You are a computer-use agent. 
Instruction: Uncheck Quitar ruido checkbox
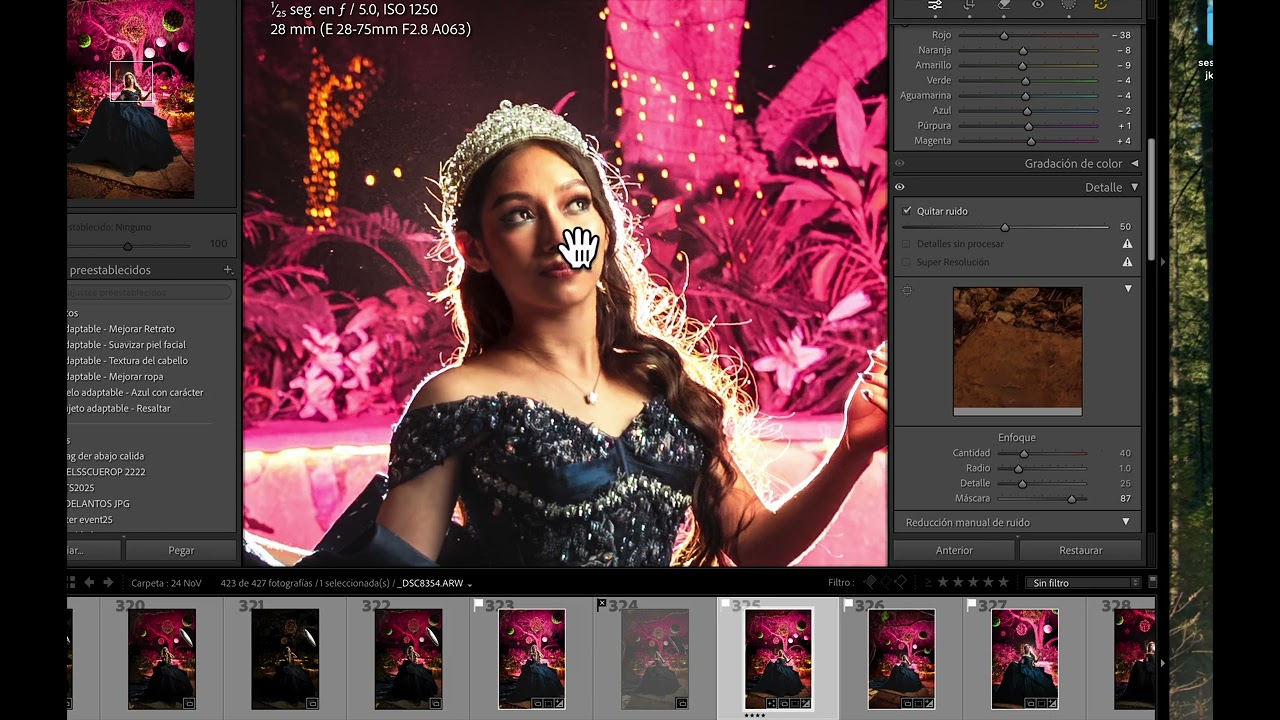pyautogui.click(x=907, y=211)
